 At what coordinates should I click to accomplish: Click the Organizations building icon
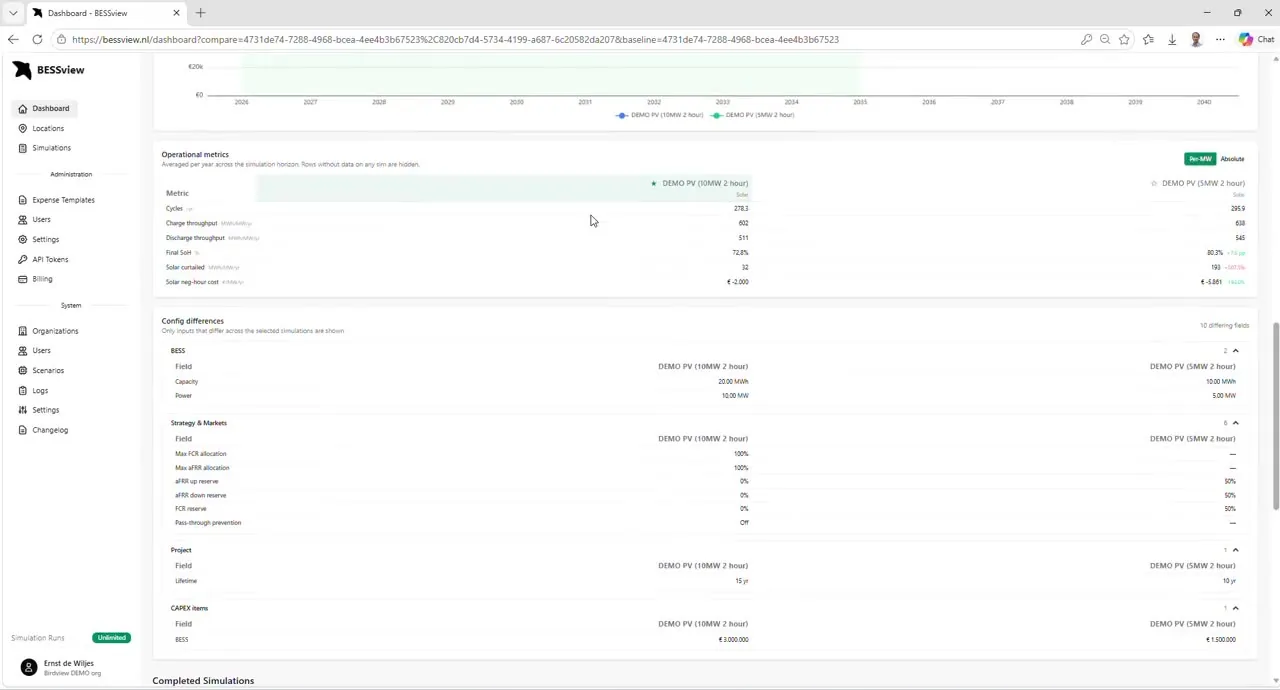click(23, 331)
